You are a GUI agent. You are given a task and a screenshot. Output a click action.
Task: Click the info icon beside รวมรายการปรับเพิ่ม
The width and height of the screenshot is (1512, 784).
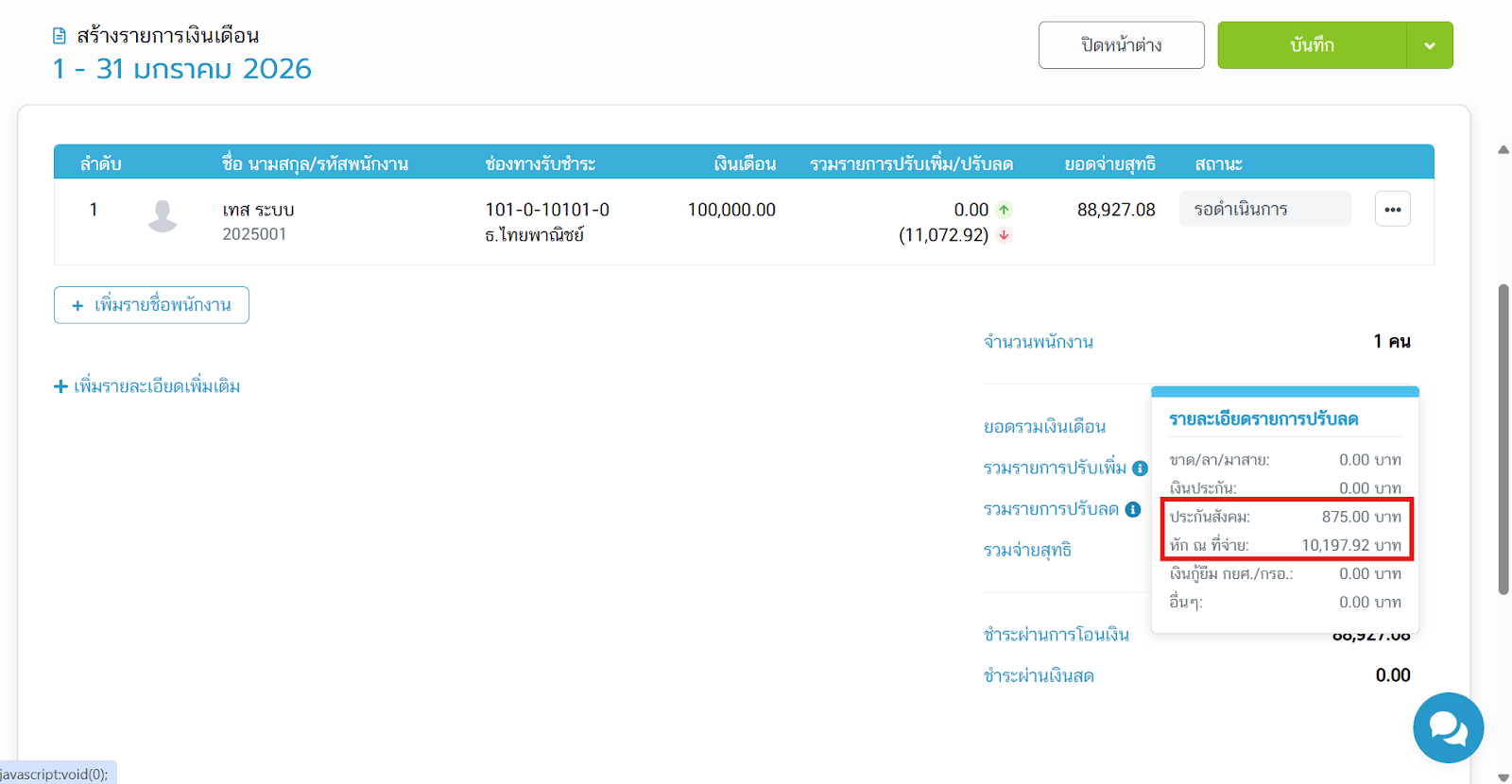click(1141, 469)
